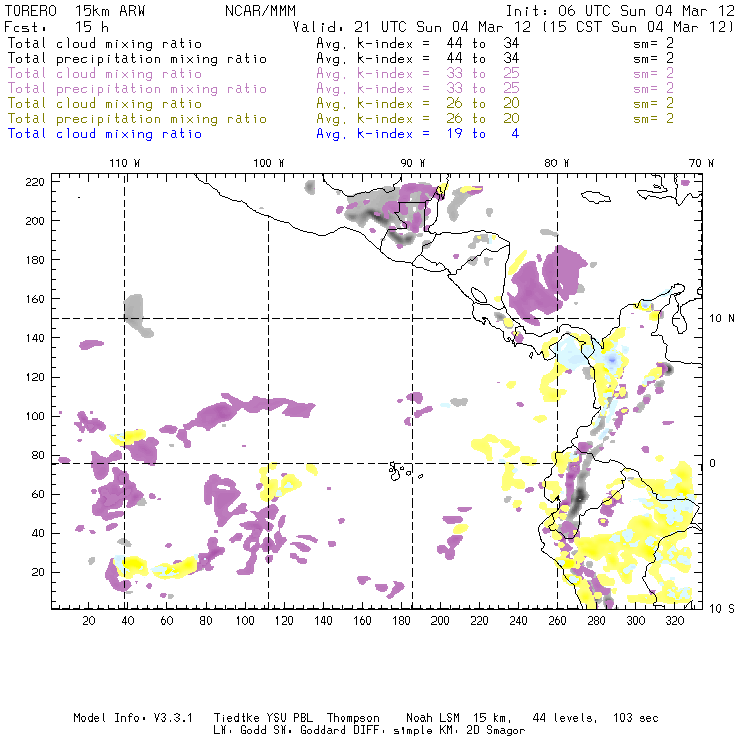Click '160' on the vertical axis
Screen dimensions: 740x740
(35, 299)
